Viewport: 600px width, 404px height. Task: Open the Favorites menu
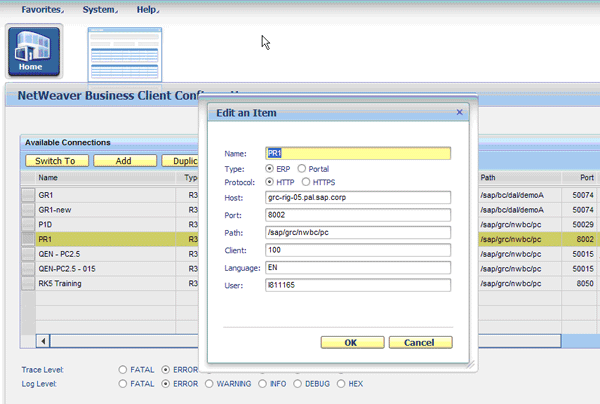point(42,10)
